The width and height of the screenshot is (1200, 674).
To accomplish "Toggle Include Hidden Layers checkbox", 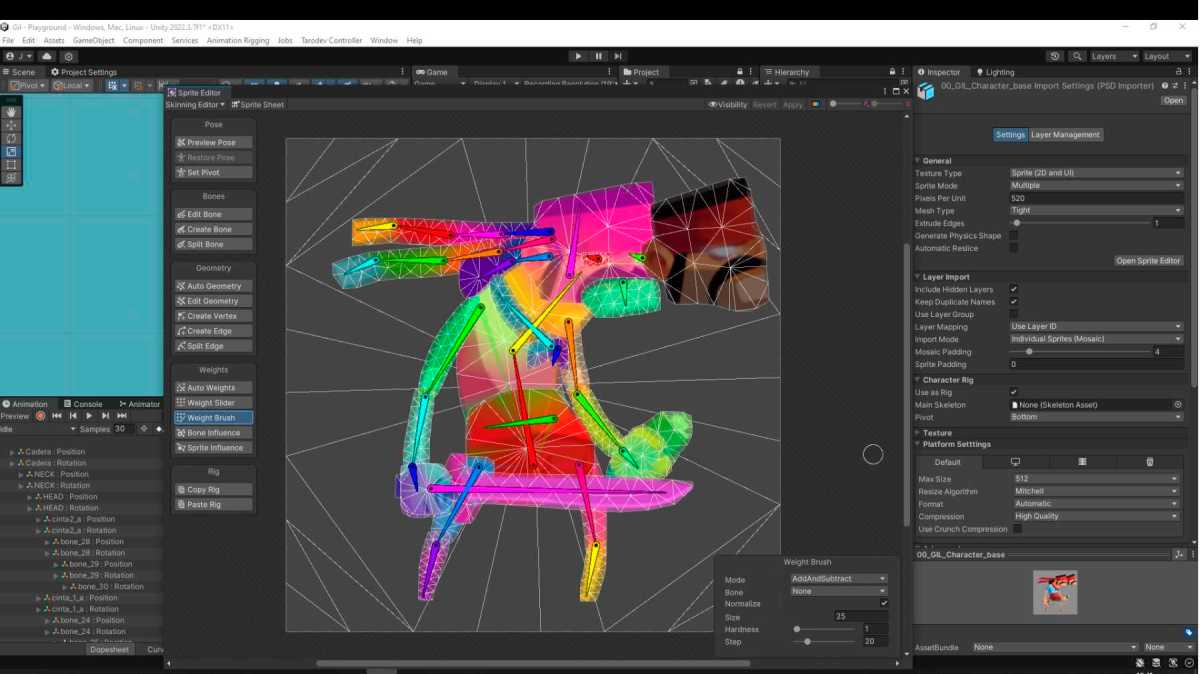I will 1014,290.
